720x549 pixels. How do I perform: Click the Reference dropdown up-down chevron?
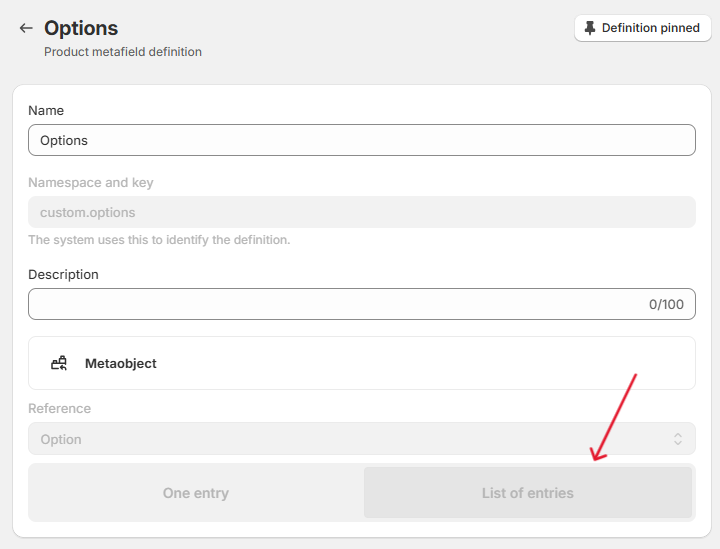click(678, 439)
